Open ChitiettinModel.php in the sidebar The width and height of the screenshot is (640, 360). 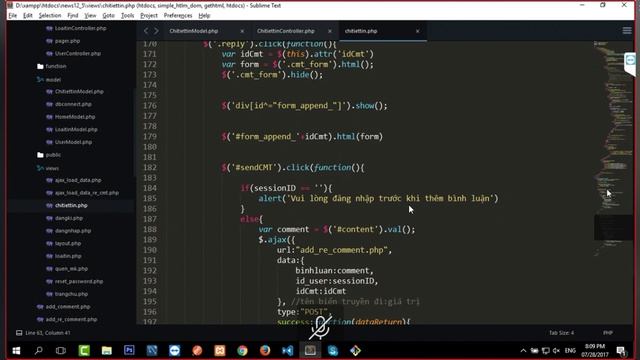(79, 91)
